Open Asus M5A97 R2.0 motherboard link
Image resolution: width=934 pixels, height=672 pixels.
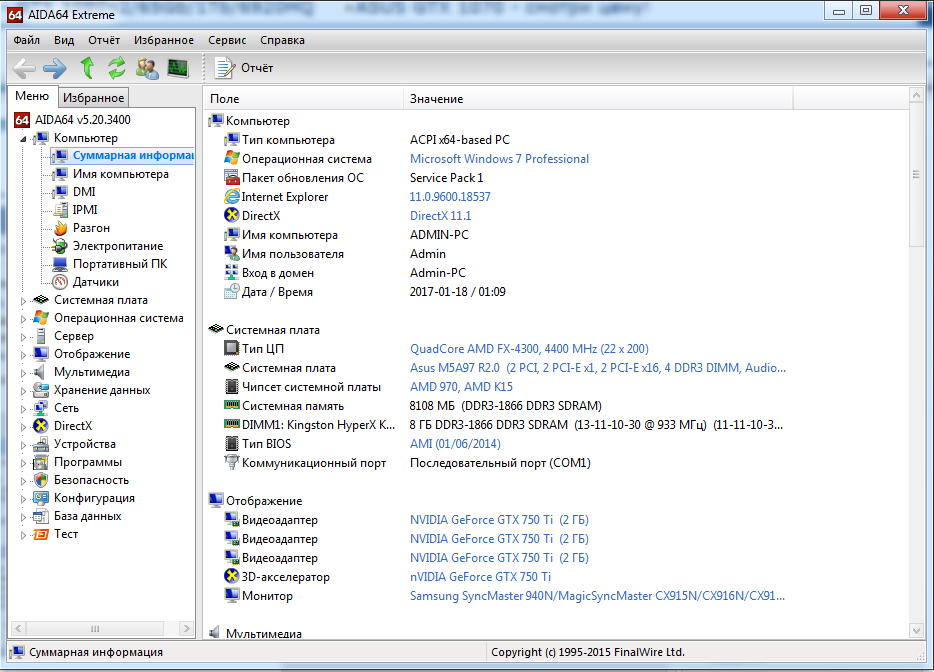tap(597, 368)
